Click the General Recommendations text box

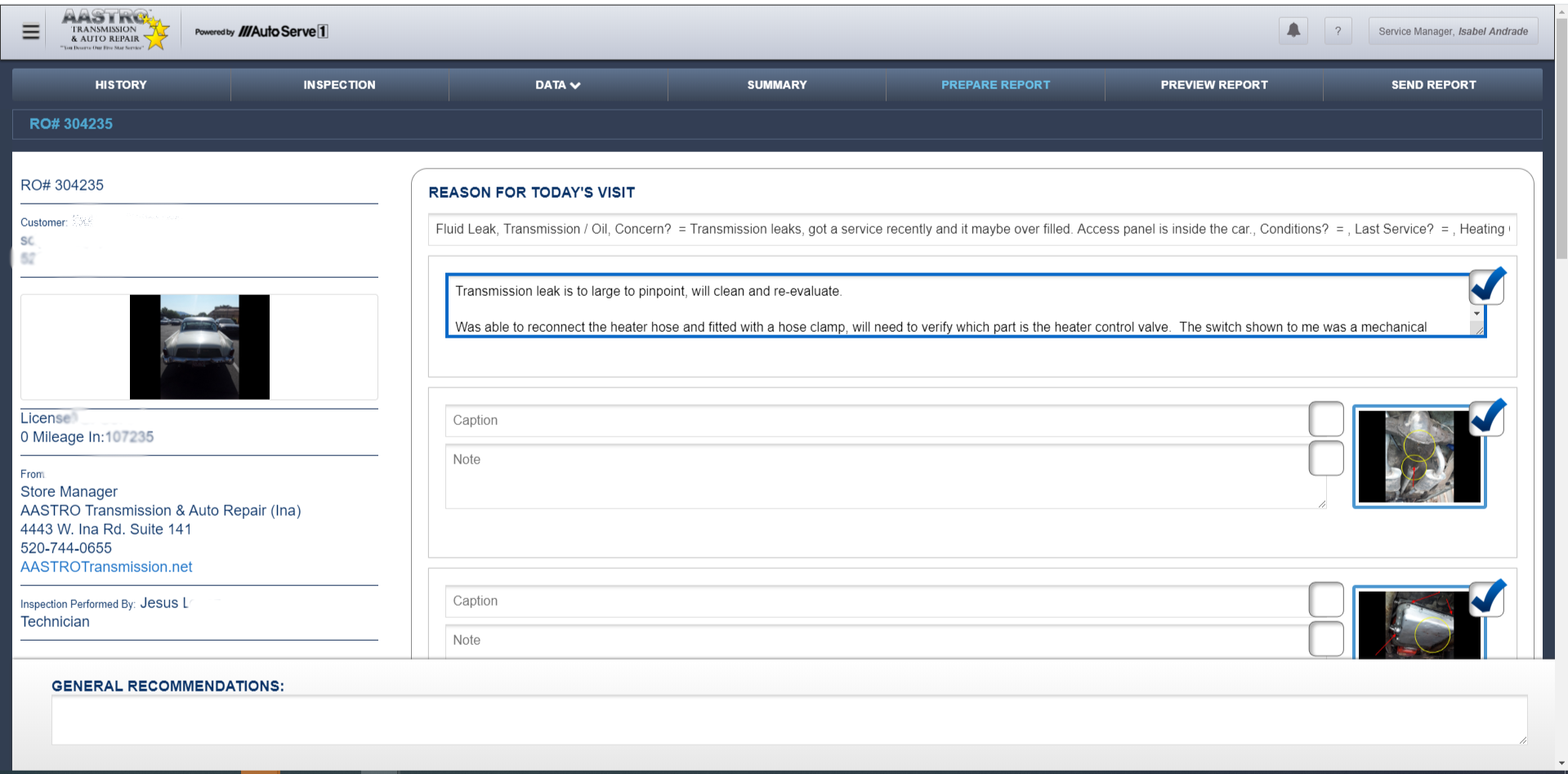[x=788, y=720]
